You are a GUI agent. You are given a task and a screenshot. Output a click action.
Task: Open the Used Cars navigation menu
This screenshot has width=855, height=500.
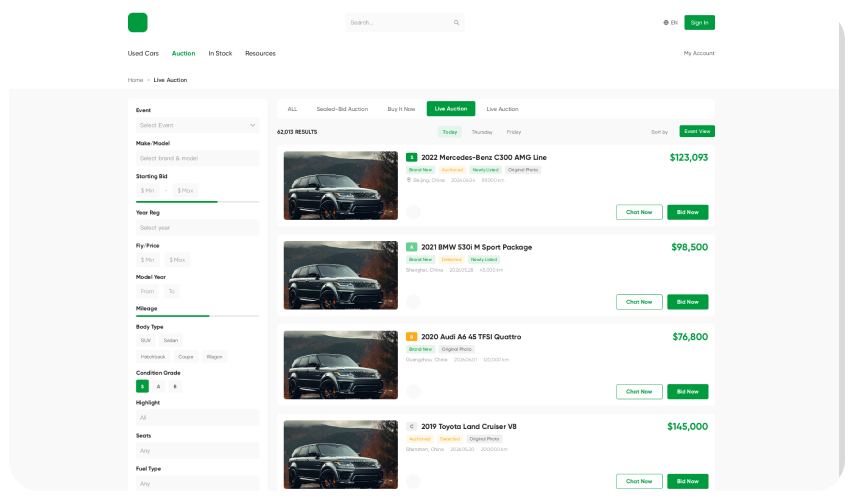click(x=143, y=53)
